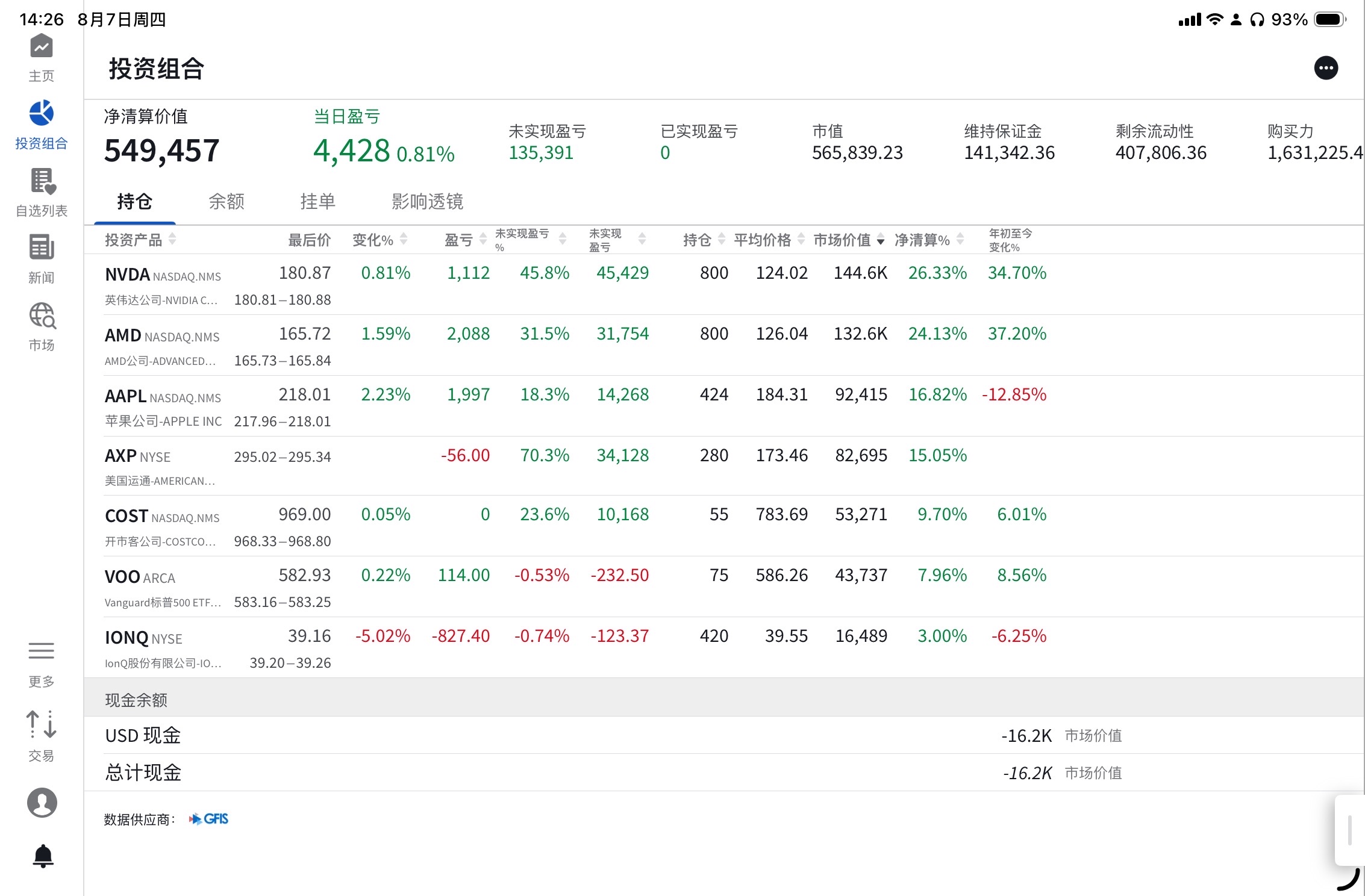Select the 投资组合 portfolio pie icon
1365x896 pixels.
[x=42, y=113]
